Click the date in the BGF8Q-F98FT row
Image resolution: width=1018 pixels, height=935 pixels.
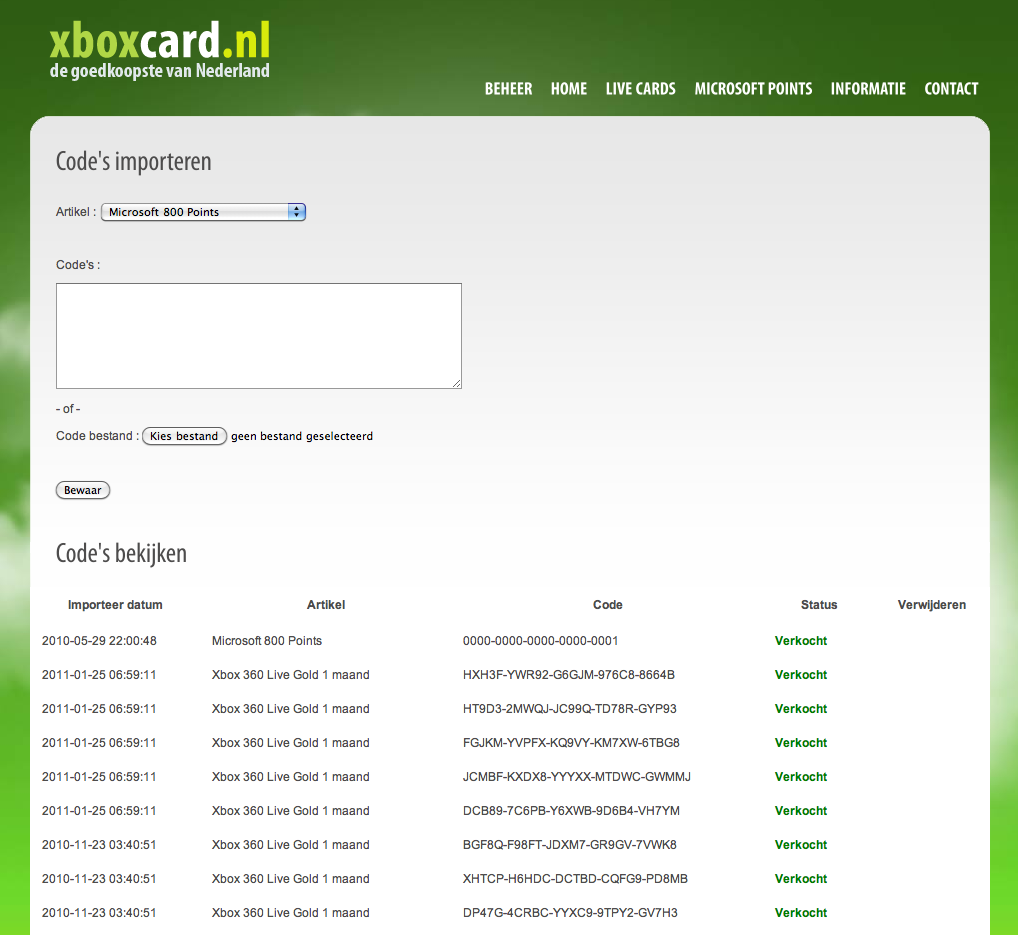(99, 845)
